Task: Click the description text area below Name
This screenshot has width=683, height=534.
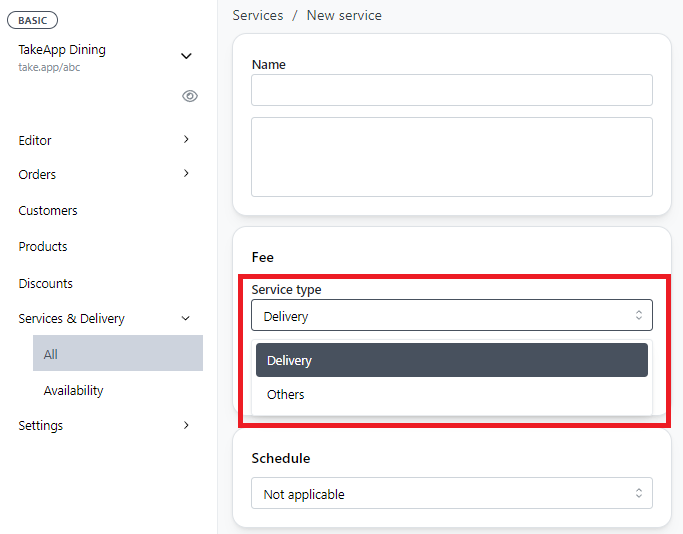Action: point(451,157)
